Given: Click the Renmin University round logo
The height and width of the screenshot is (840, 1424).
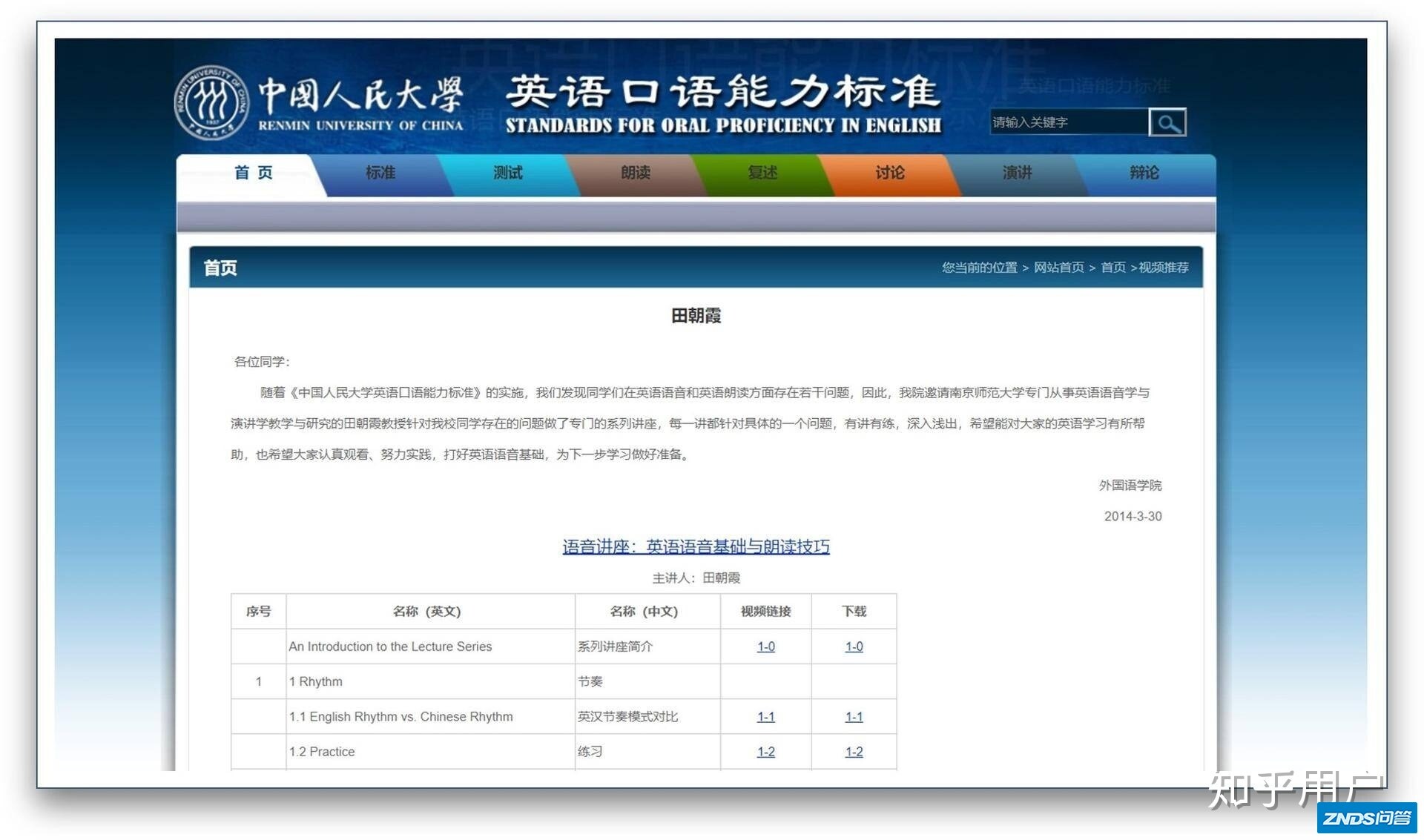Looking at the screenshot, I should pyautogui.click(x=211, y=102).
